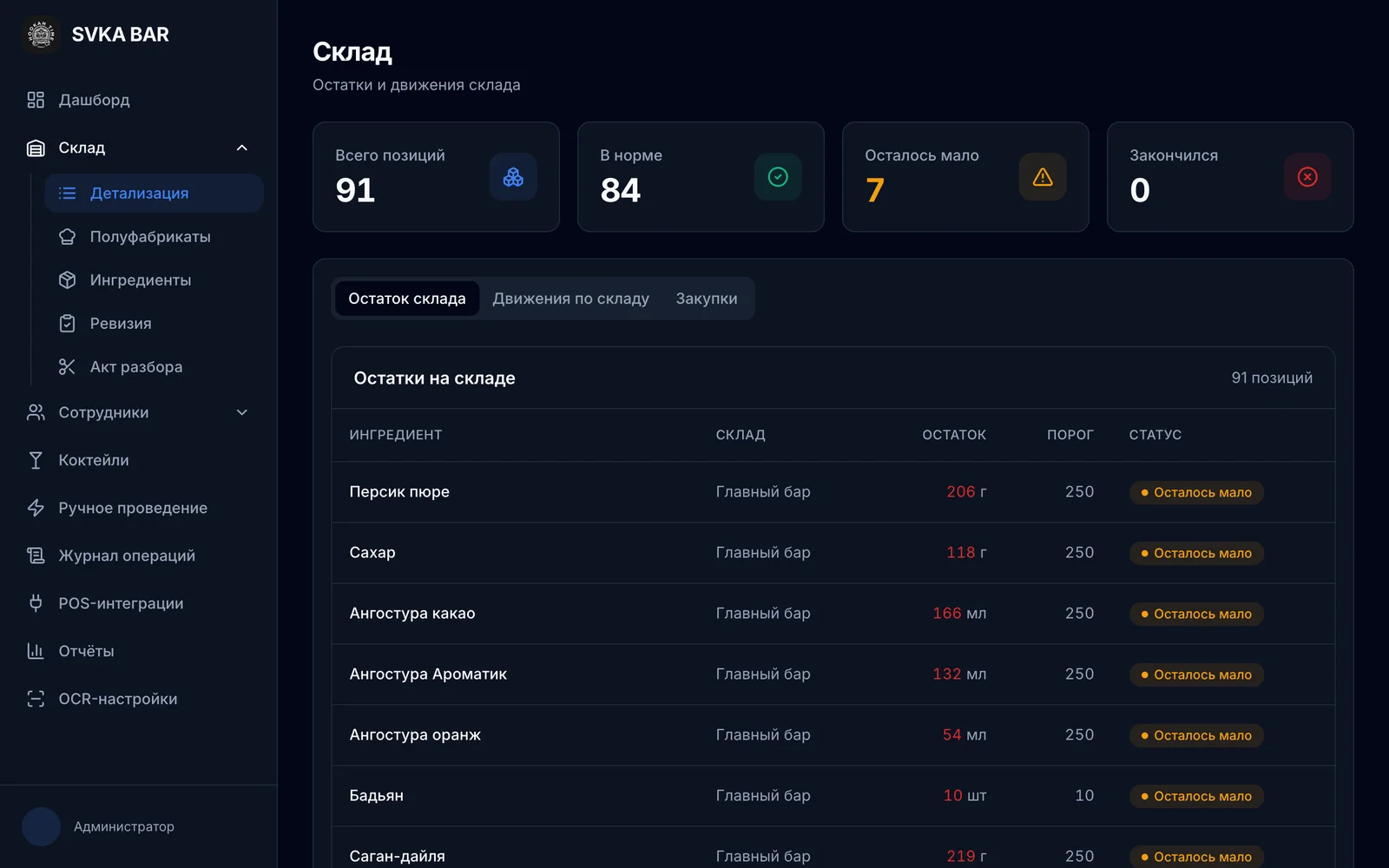Click the ИНГРЕДИЕНТ column header

396,435
